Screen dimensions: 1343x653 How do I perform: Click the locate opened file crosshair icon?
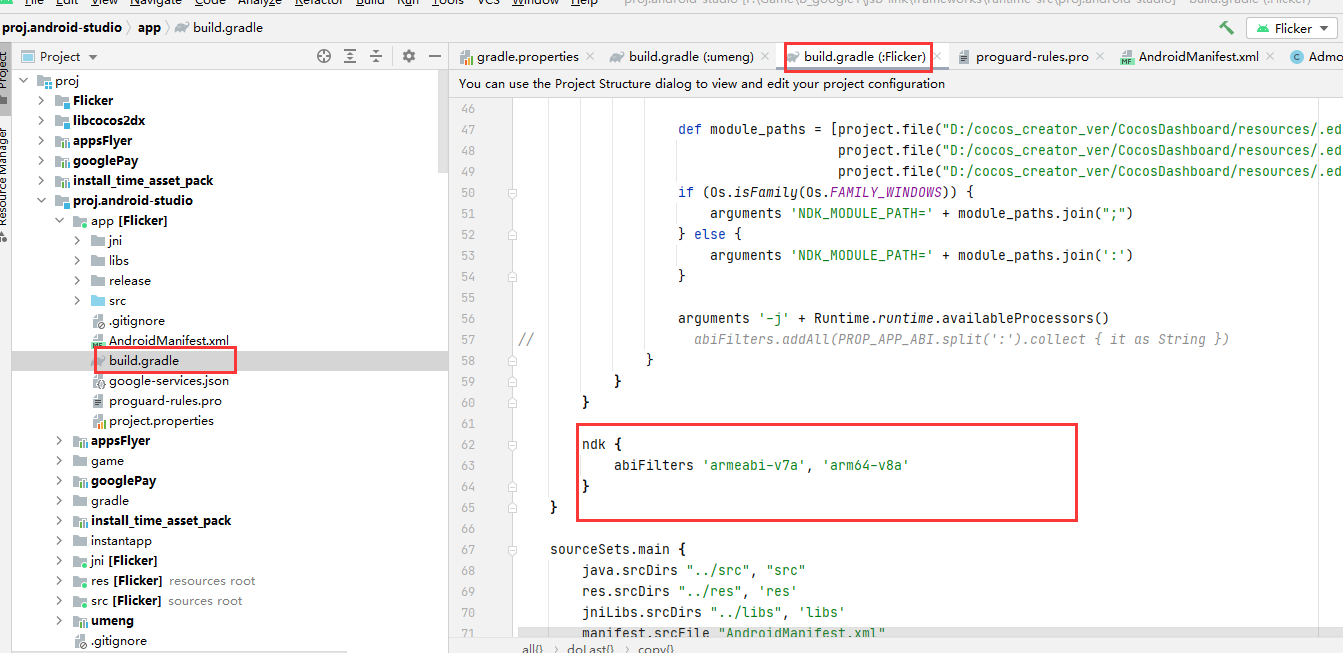324,57
